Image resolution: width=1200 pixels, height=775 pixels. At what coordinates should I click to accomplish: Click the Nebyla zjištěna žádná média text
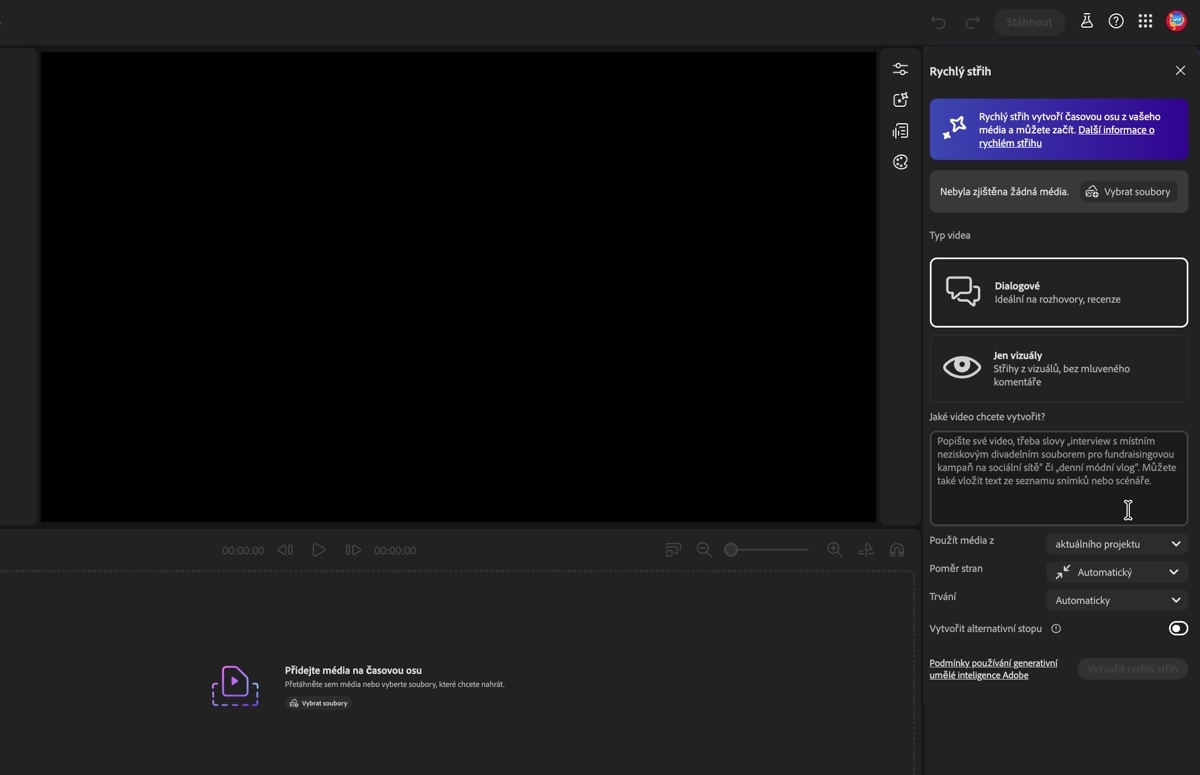[x=1004, y=192]
